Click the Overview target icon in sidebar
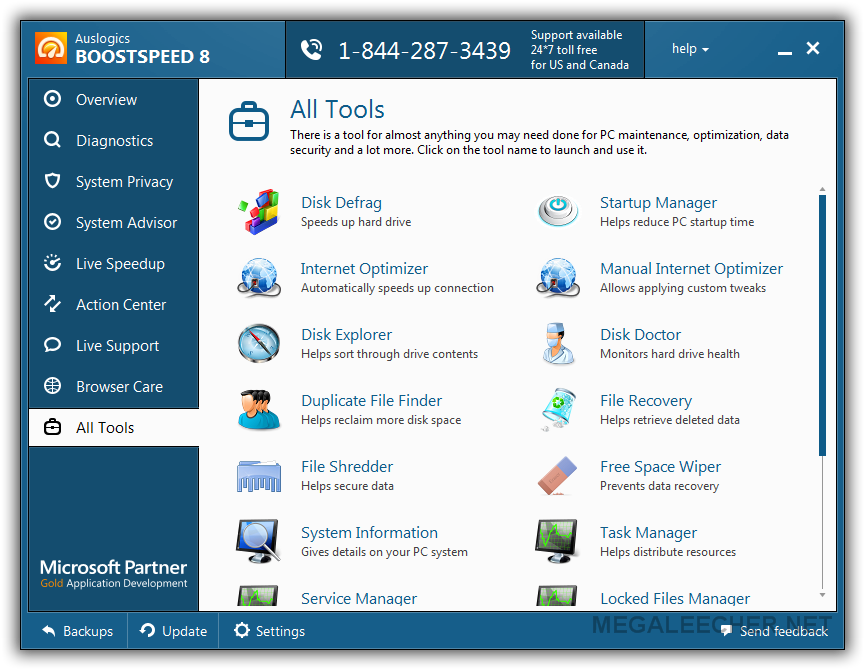The width and height of the screenshot is (865, 670). [x=52, y=99]
